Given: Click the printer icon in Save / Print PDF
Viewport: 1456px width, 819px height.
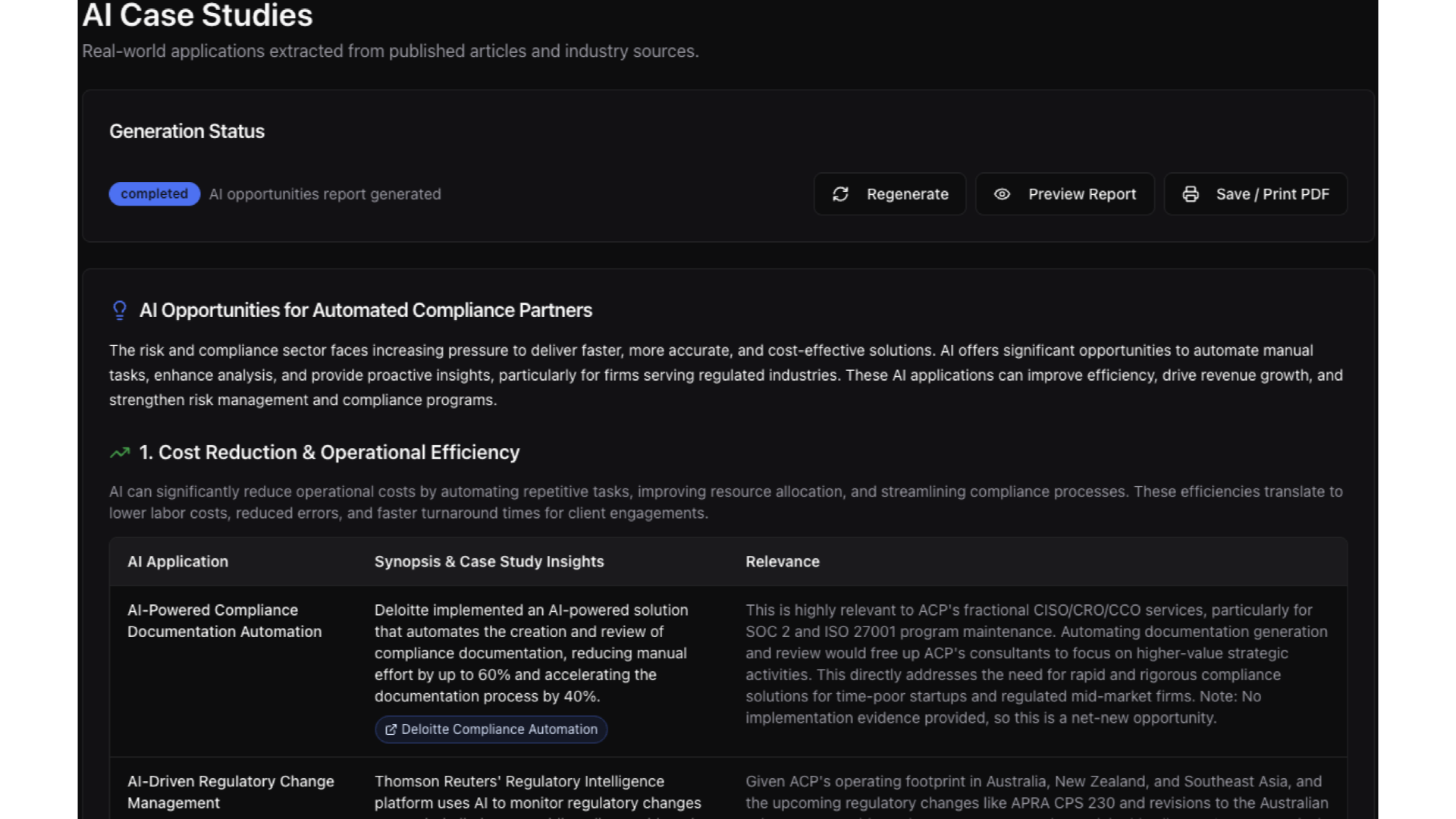Looking at the screenshot, I should pyautogui.click(x=1190, y=194).
